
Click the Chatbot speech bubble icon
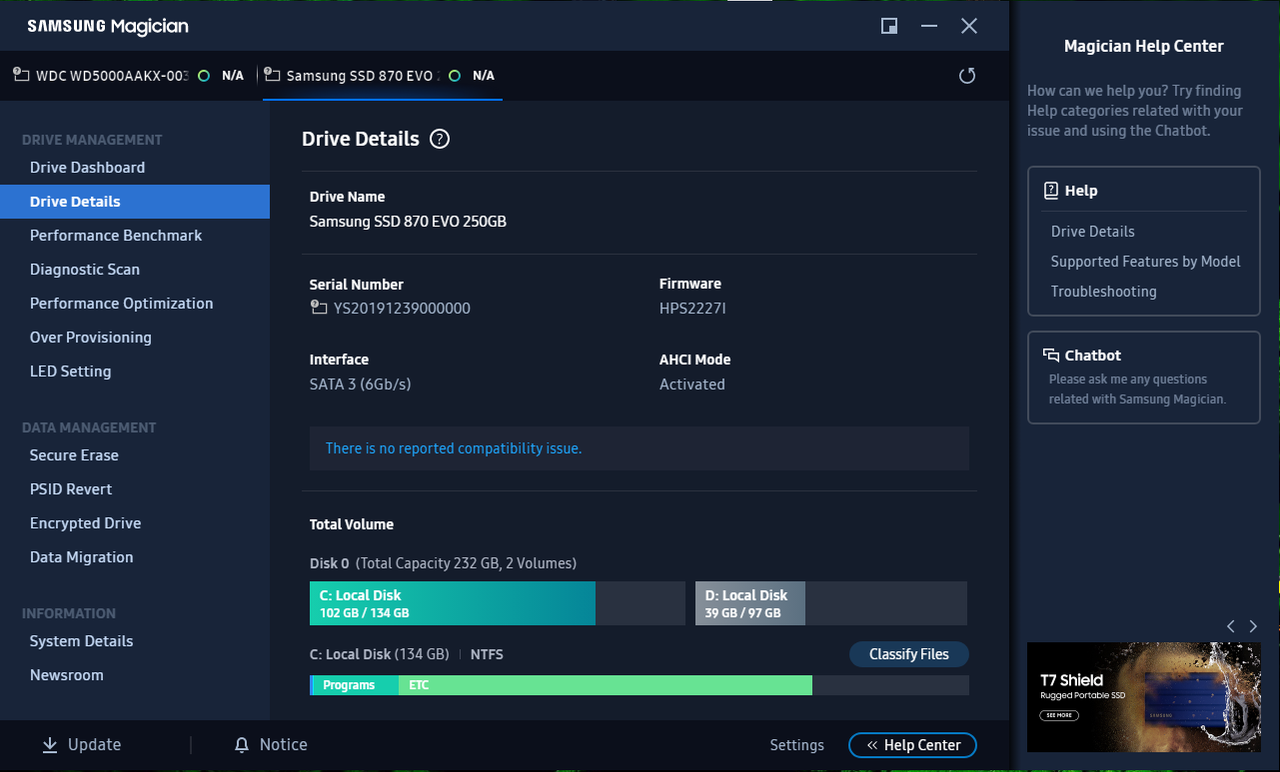1051,355
